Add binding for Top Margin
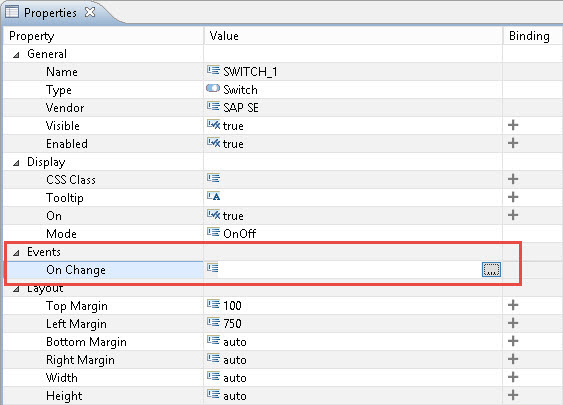Image resolution: width=563 pixels, height=405 pixels. [513, 305]
